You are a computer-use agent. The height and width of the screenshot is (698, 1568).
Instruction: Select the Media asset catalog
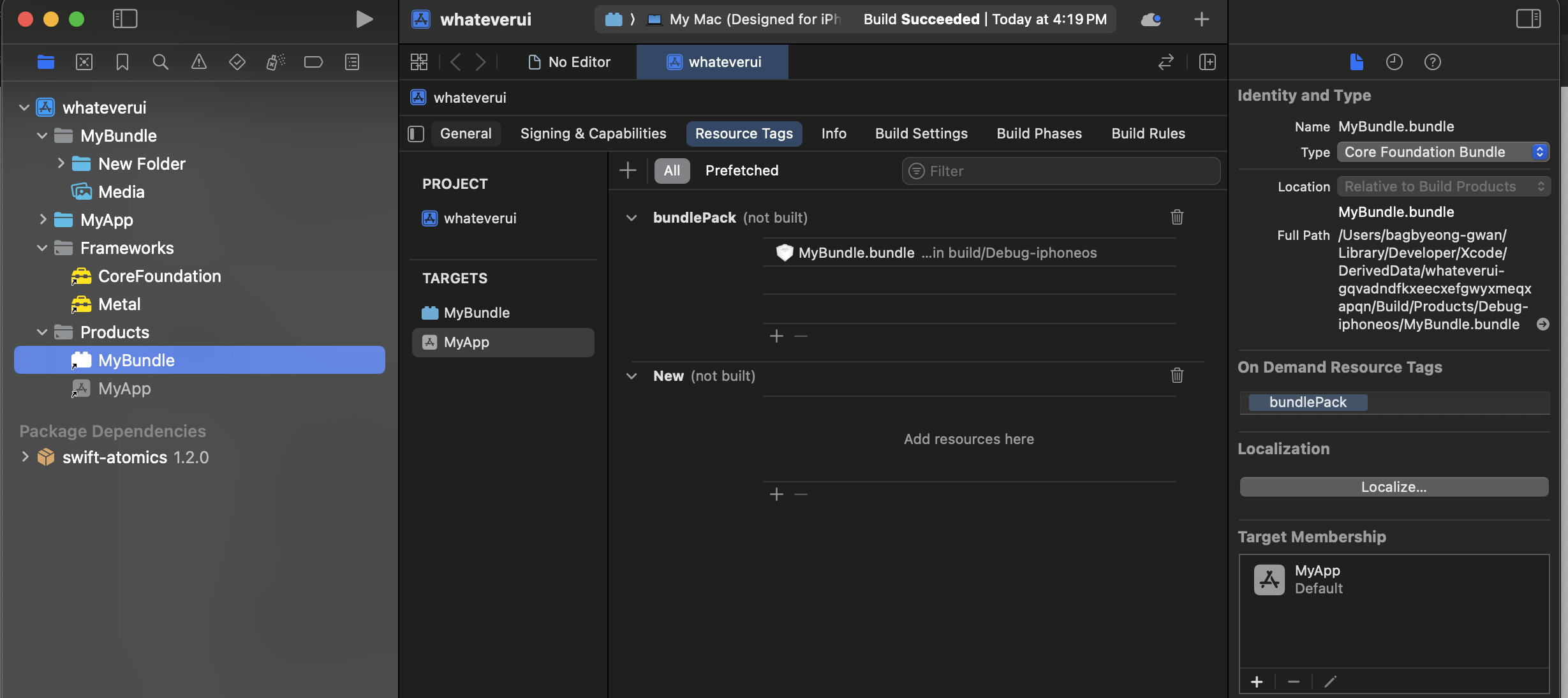[x=108, y=191]
